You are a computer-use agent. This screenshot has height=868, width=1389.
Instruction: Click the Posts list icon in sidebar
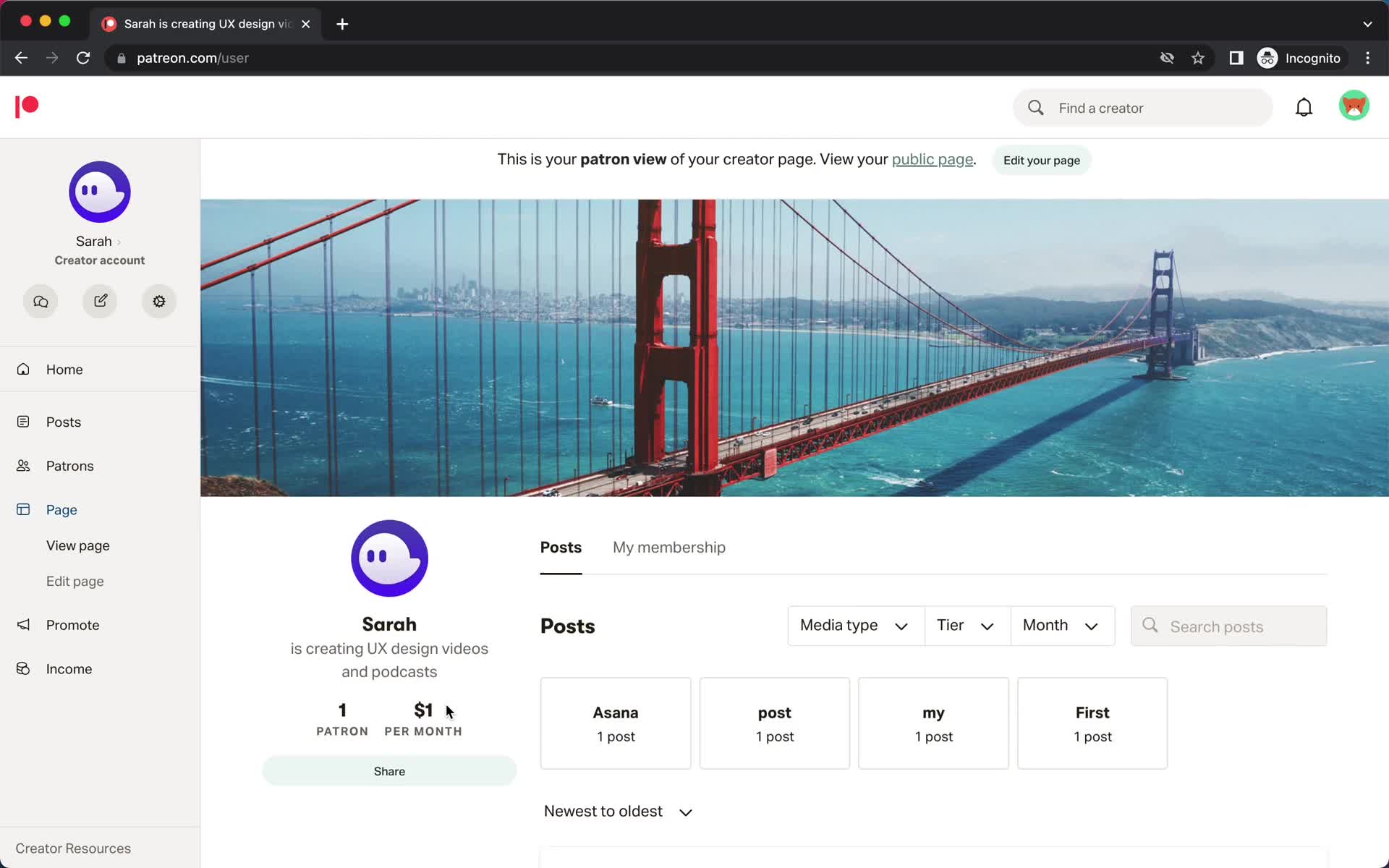23,422
